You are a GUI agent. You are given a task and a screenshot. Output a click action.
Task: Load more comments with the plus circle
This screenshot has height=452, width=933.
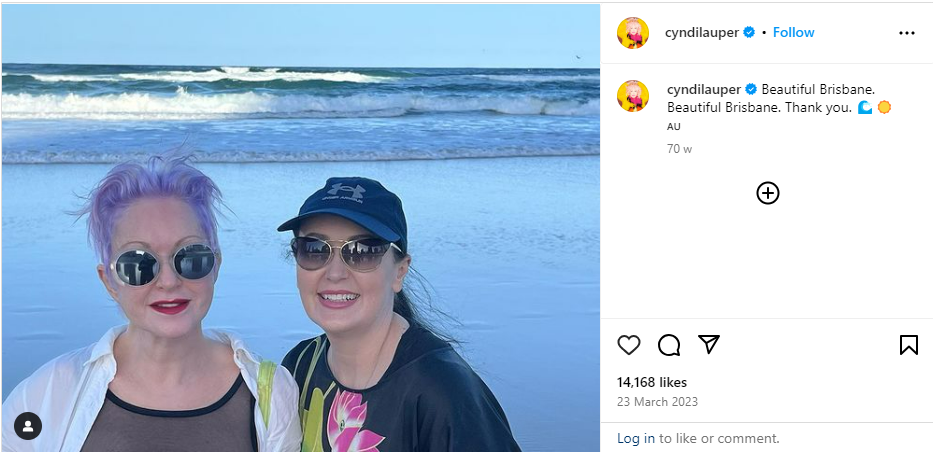767,193
